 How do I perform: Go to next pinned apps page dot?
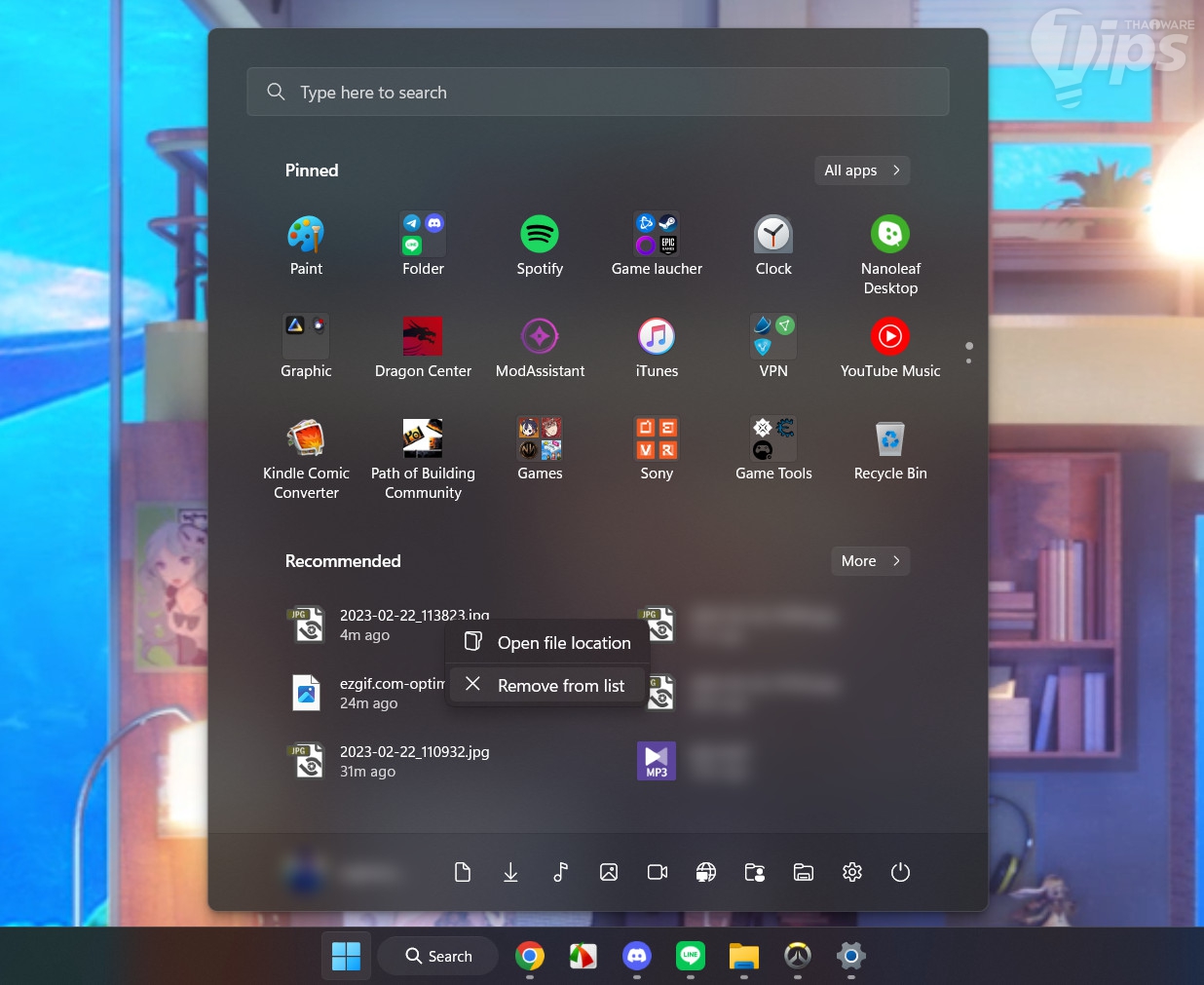[x=968, y=361]
